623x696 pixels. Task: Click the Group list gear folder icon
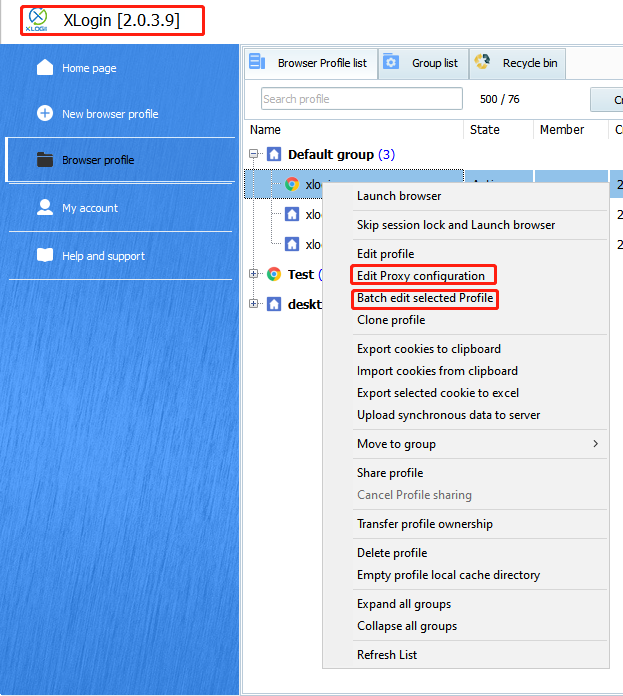[x=391, y=62]
